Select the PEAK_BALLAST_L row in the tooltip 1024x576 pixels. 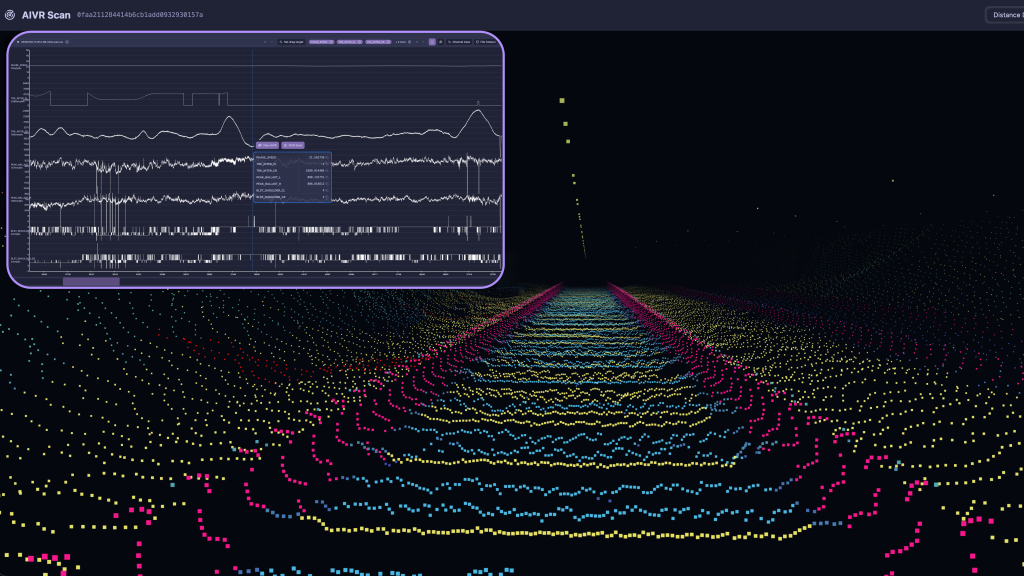292,177
